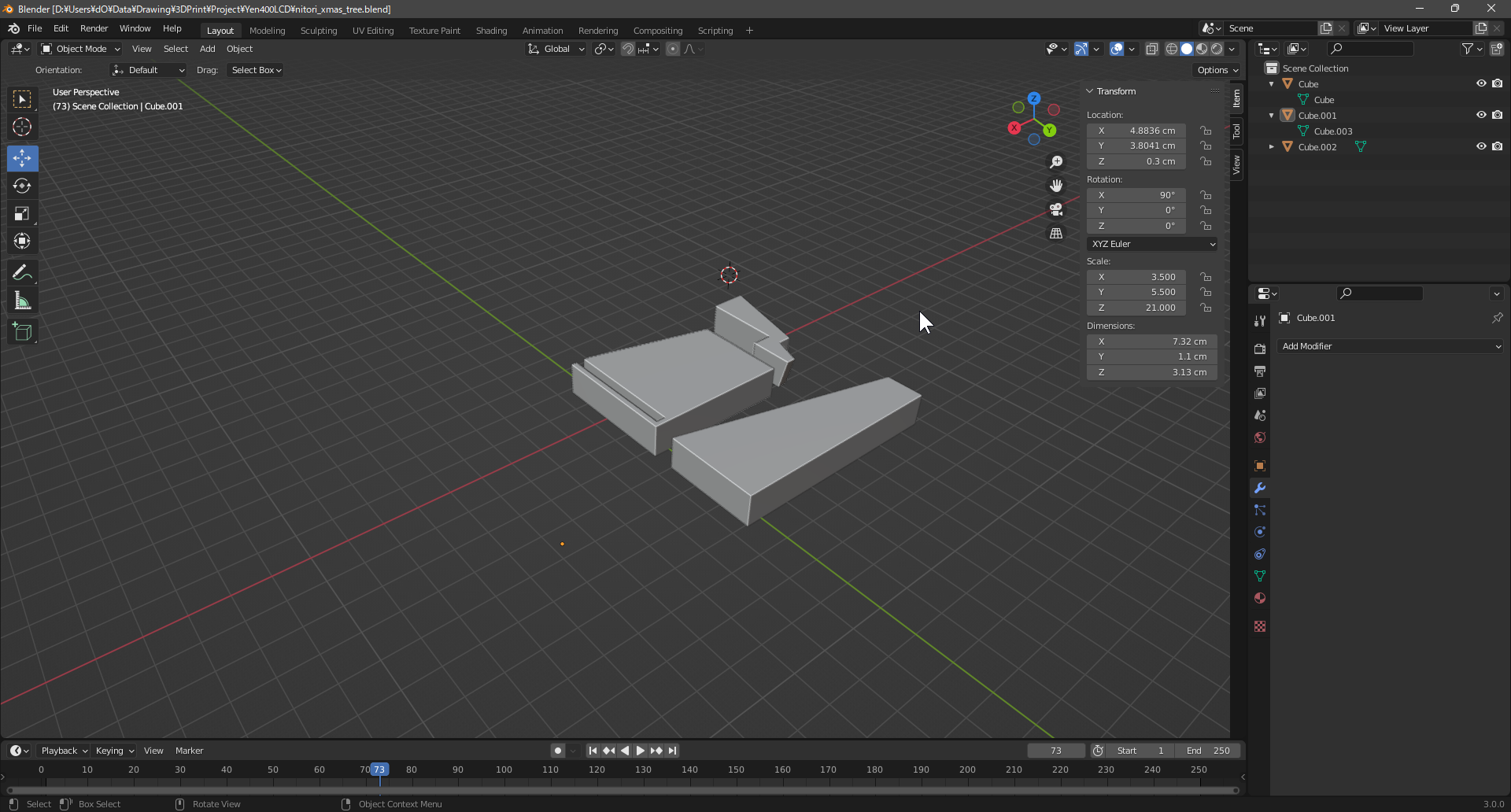
Task: Open the Particles properties tab
Action: point(1260,510)
